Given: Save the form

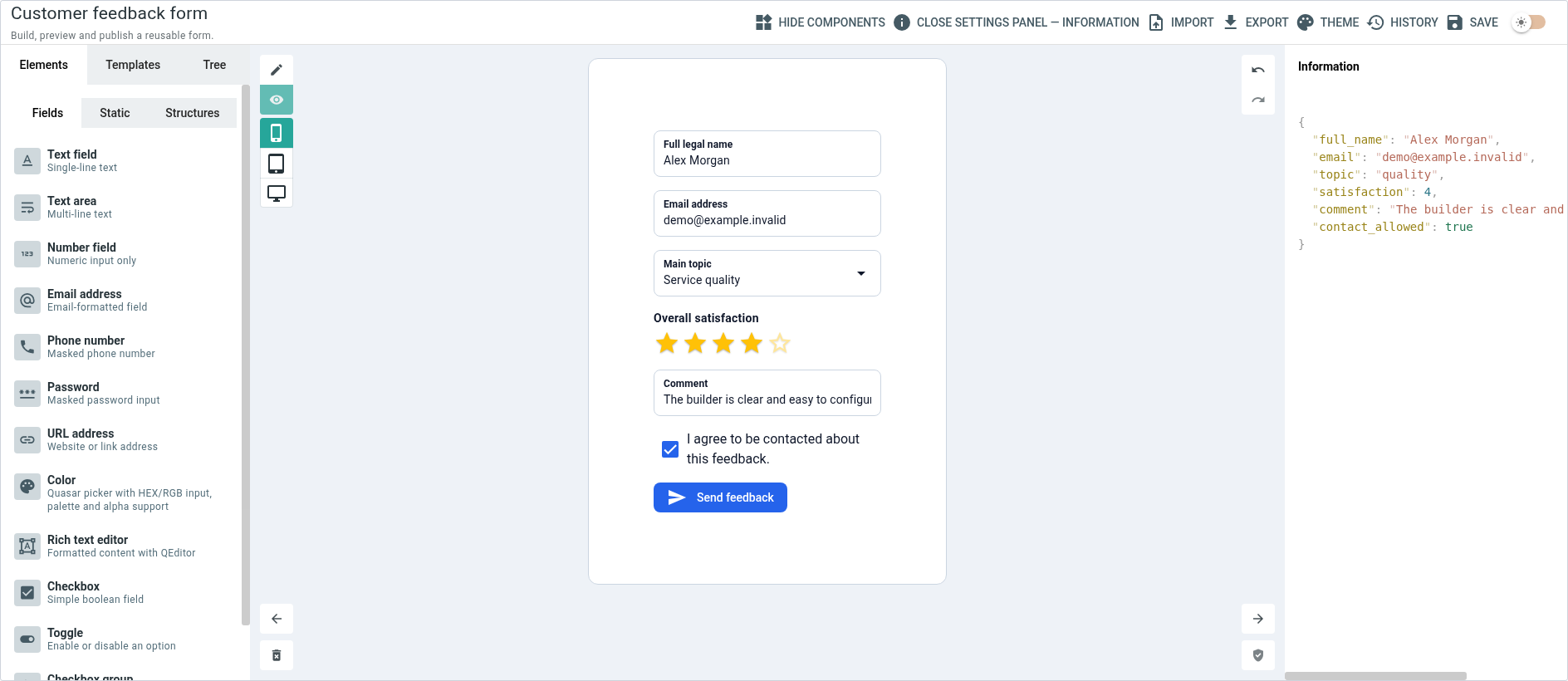Looking at the screenshot, I should point(1472,22).
